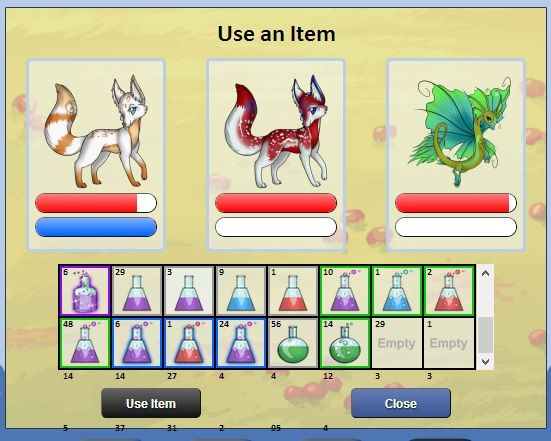Choose the bubbling red potion with count 2
The image size is (551, 441).
click(x=449, y=291)
